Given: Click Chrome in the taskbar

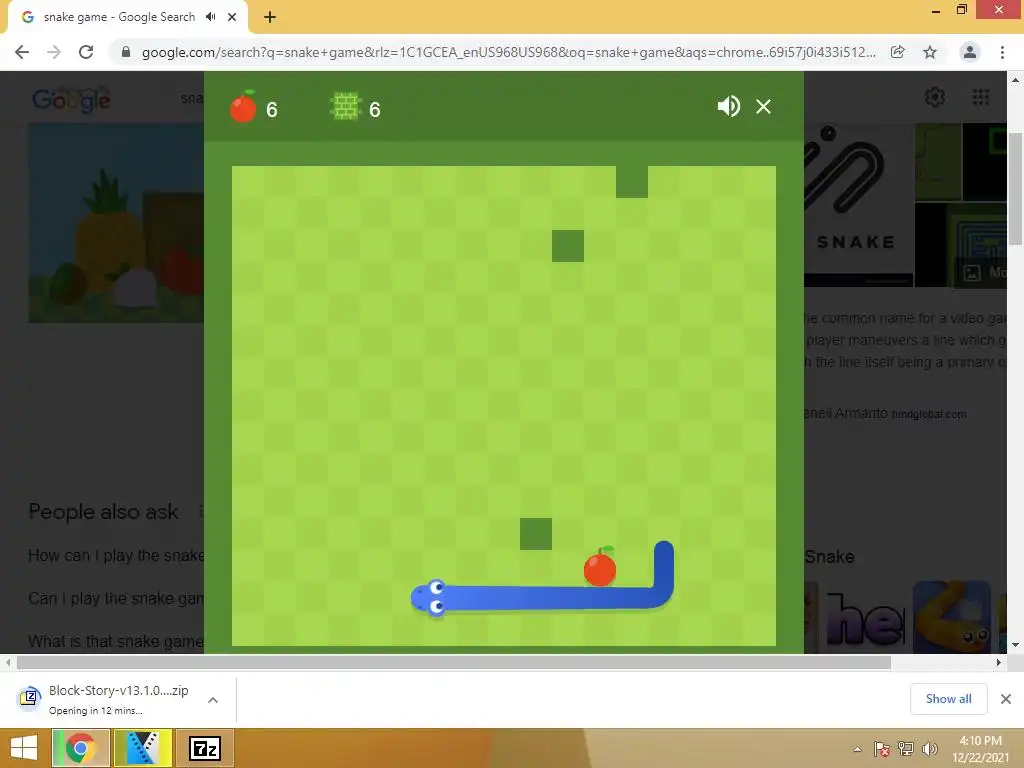Looking at the screenshot, I should coord(81,748).
